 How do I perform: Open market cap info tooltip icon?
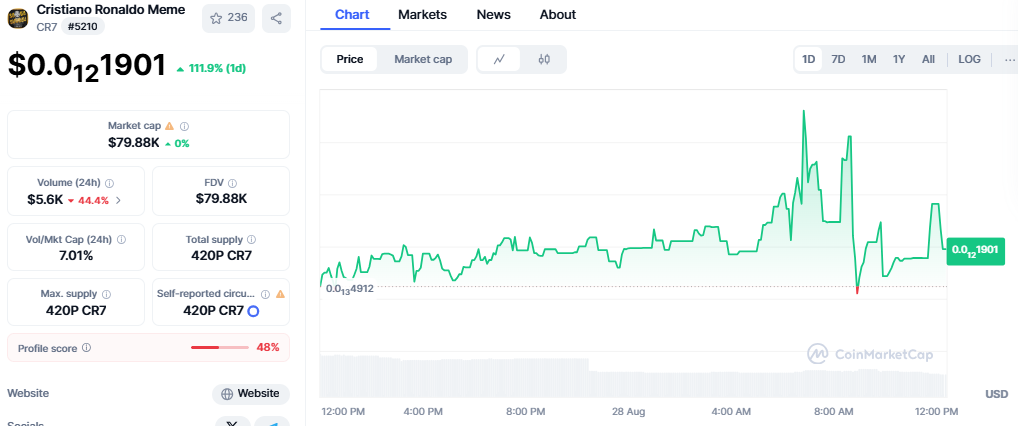tap(184, 126)
